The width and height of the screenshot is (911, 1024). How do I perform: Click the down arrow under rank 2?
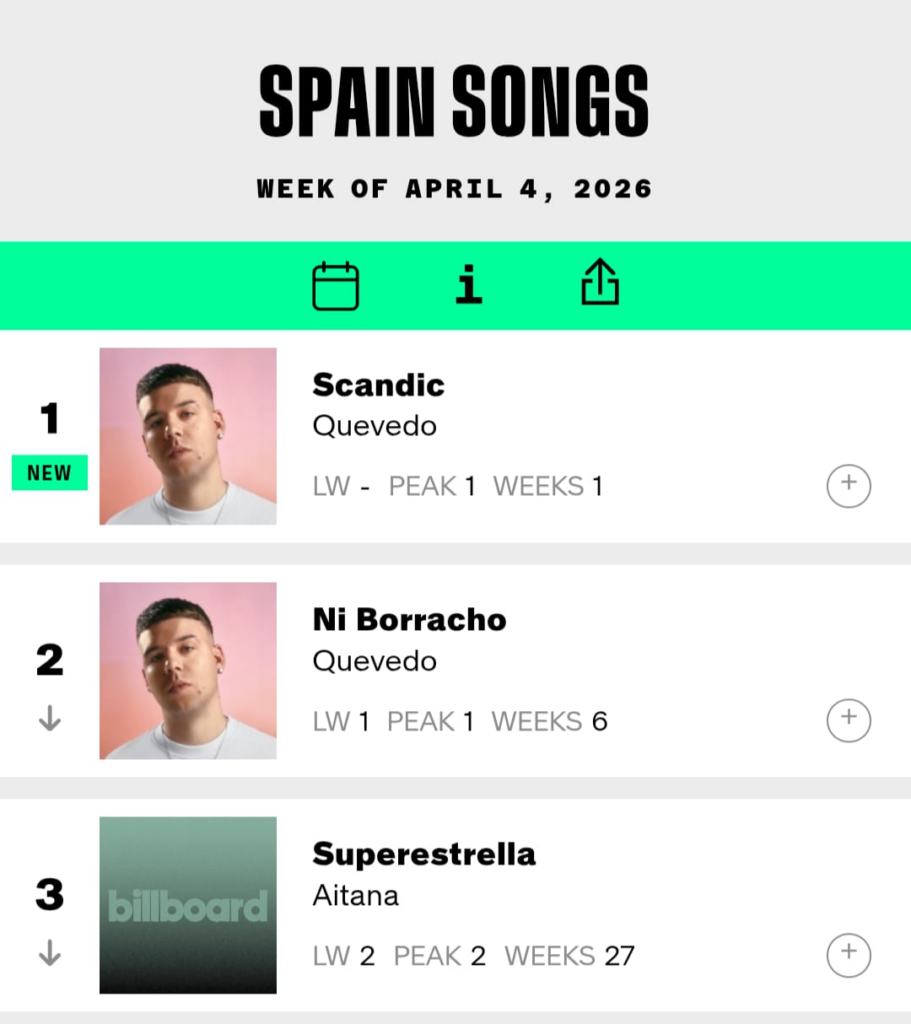click(x=49, y=719)
